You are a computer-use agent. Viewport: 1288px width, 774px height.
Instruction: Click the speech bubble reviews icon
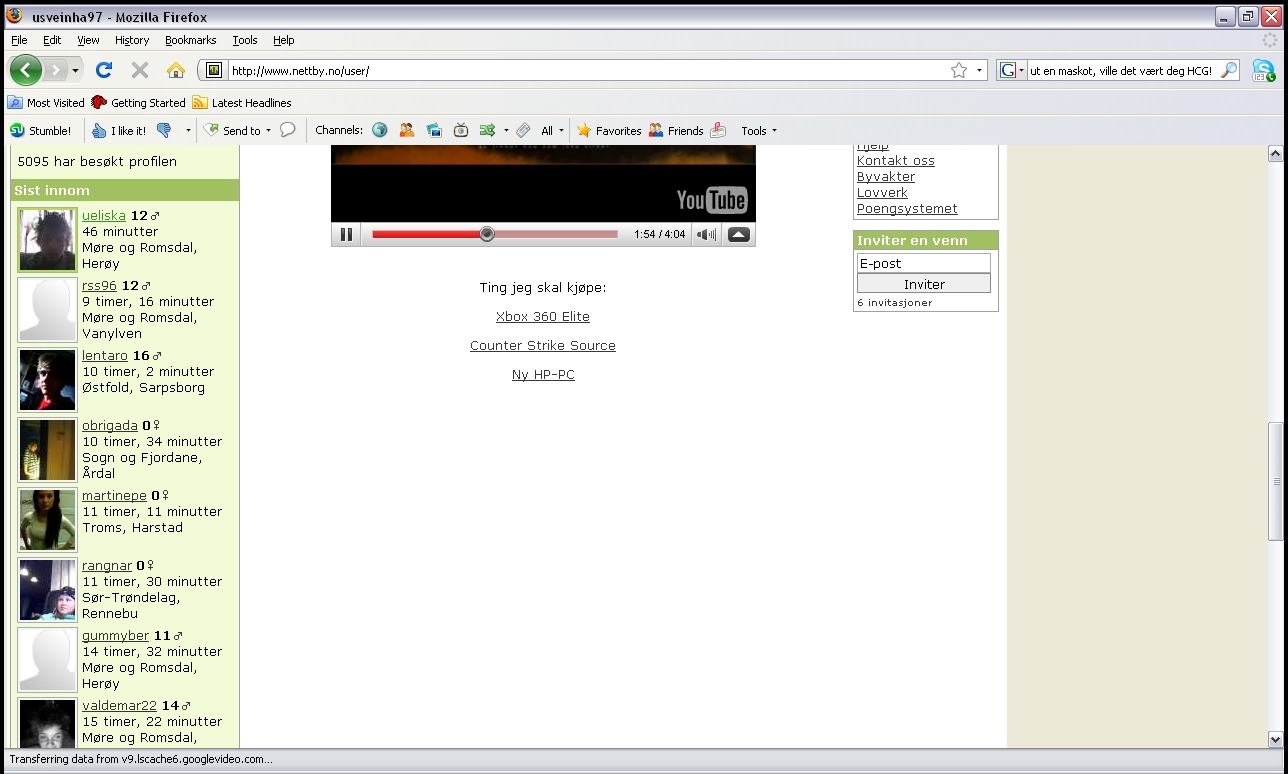point(287,130)
